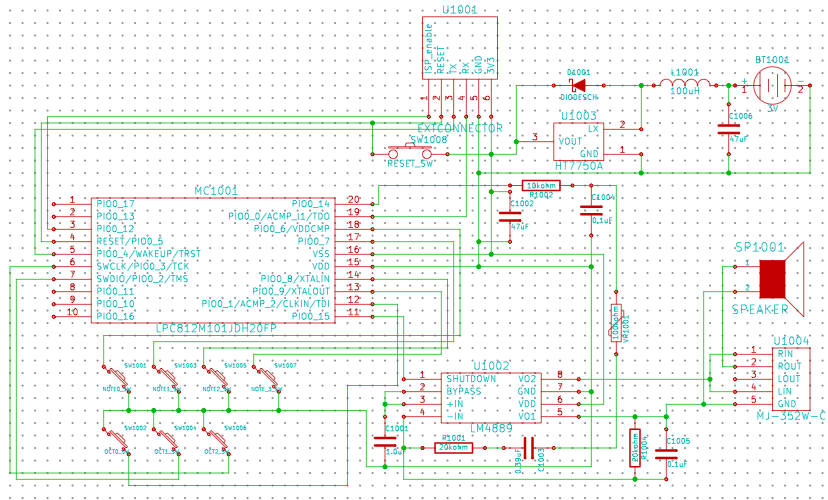Click the SPEAKER value label
This screenshot has width=828, height=500.
[x=760, y=309]
